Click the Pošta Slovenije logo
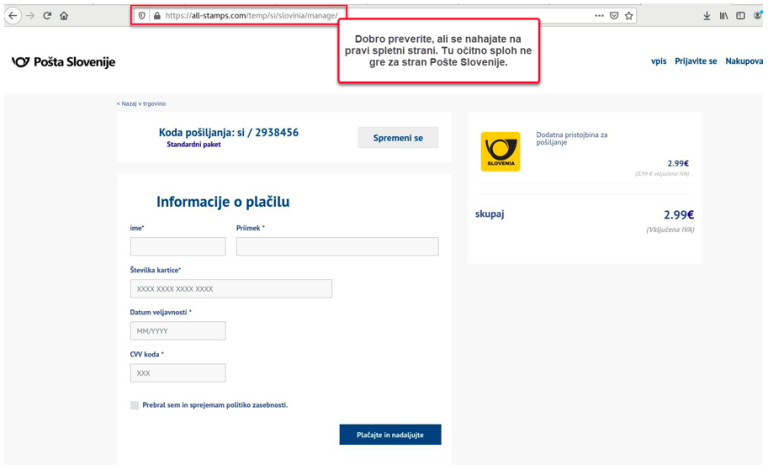The image size is (768, 470). coord(63,62)
